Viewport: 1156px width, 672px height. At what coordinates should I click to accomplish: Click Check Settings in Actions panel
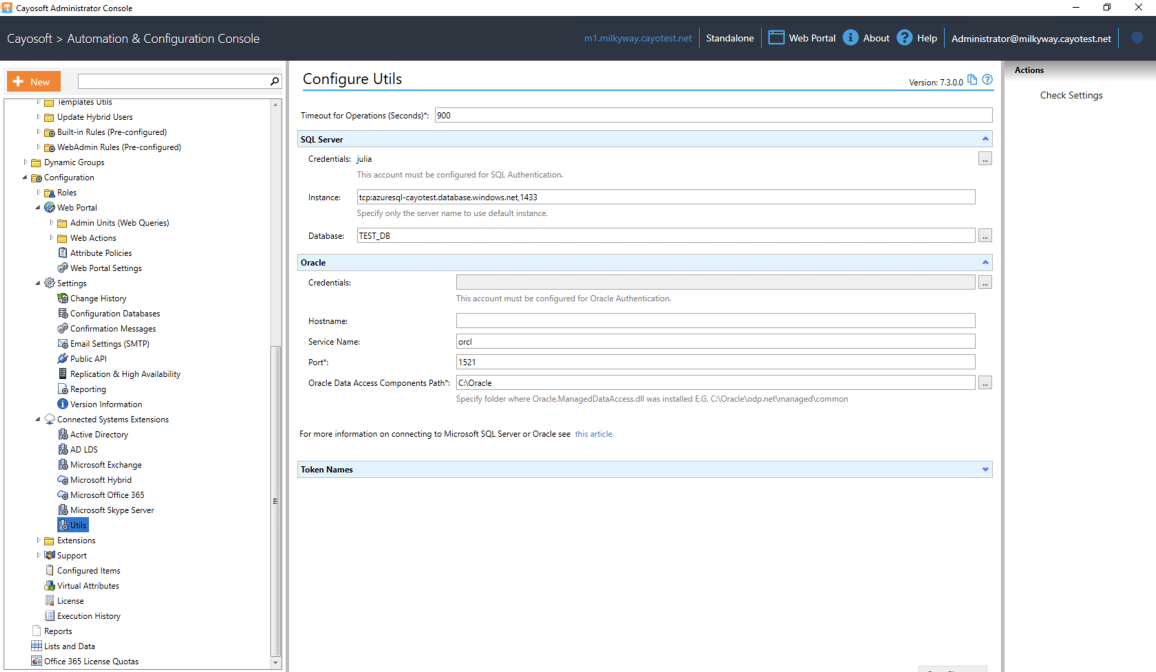click(1071, 95)
